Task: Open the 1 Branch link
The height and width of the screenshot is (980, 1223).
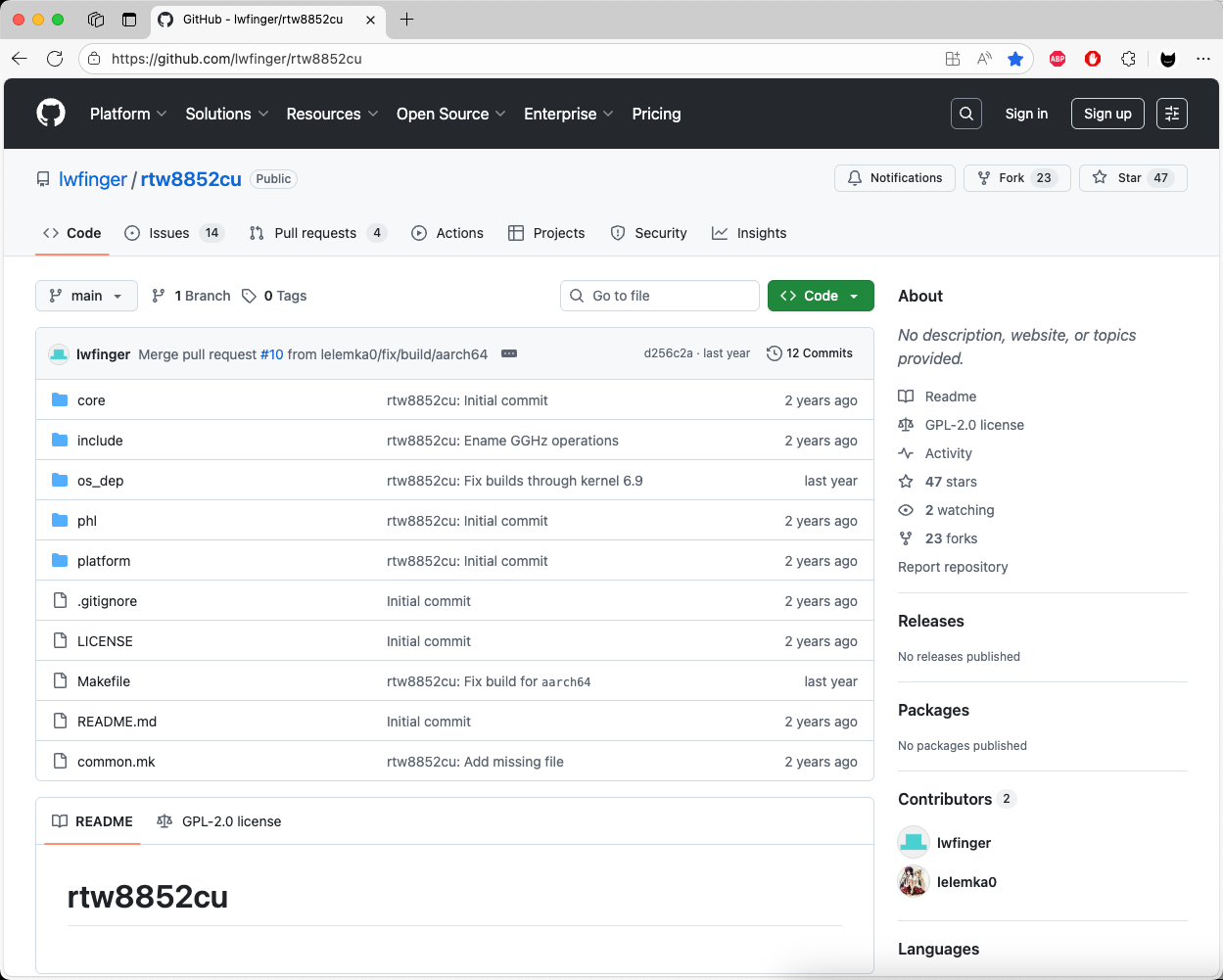Action: [191, 296]
